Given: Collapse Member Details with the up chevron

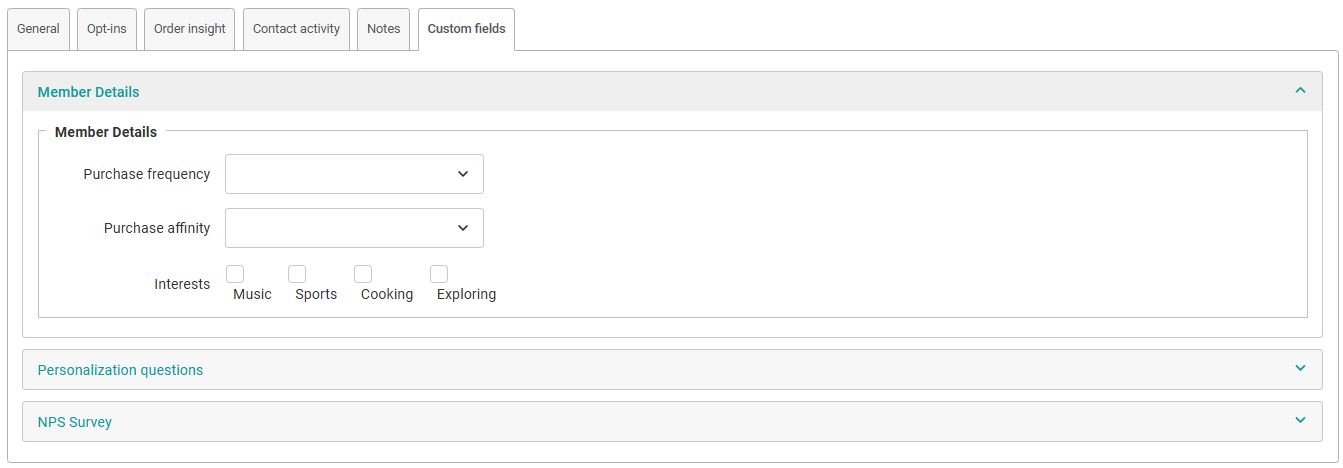Looking at the screenshot, I should pyautogui.click(x=1300, y=91).
